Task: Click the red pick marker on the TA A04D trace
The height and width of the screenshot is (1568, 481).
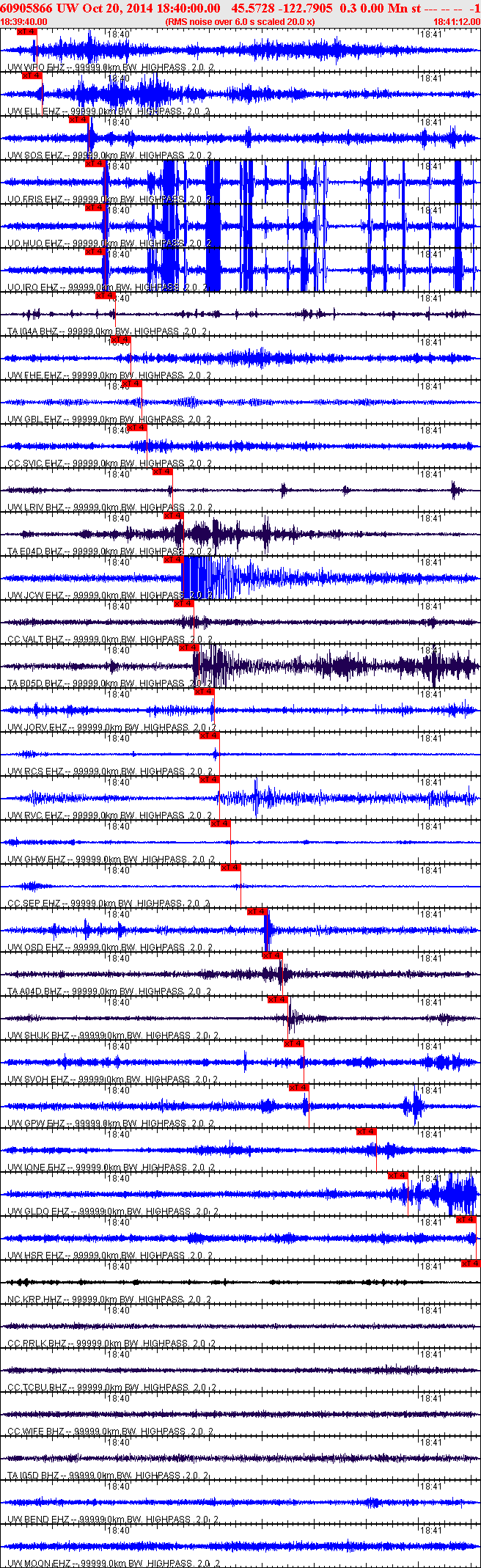Action: click(273, 956)
